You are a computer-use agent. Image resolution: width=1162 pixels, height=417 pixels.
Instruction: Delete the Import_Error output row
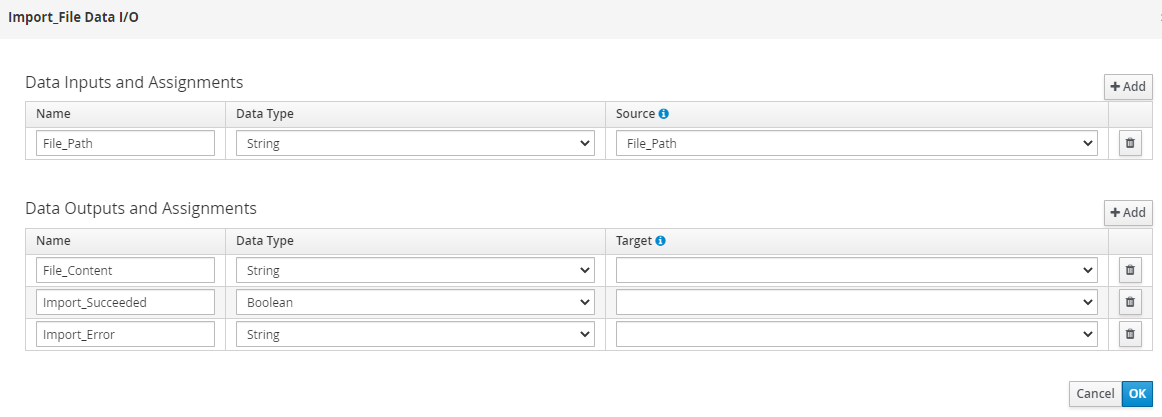pyautogui.click(x=1129, y=334)
